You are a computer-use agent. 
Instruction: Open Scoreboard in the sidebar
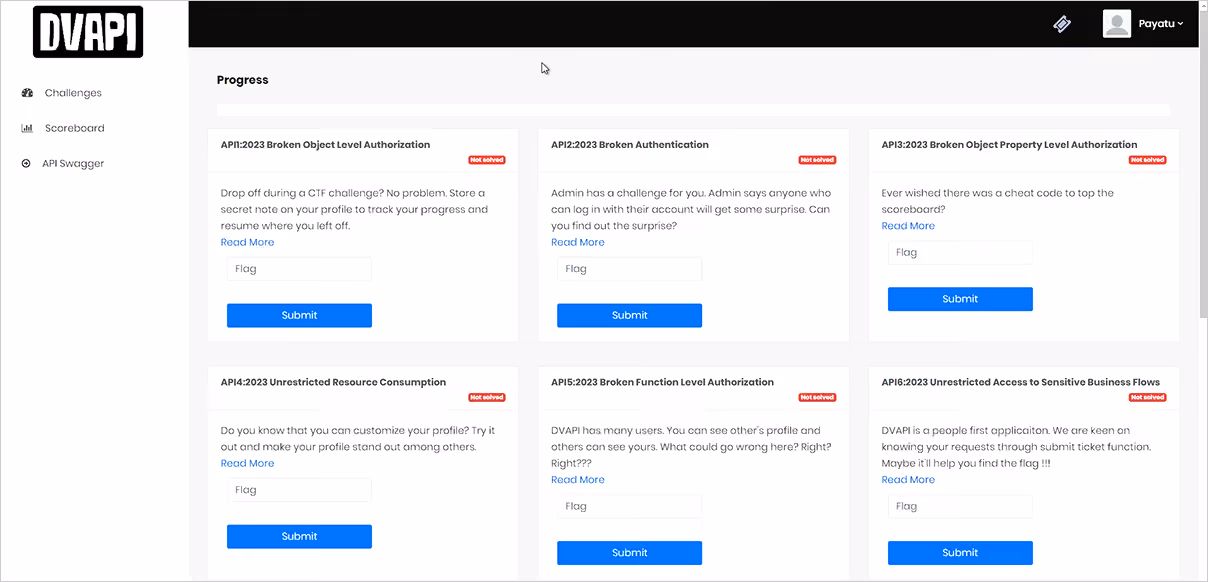pos(74,128)
